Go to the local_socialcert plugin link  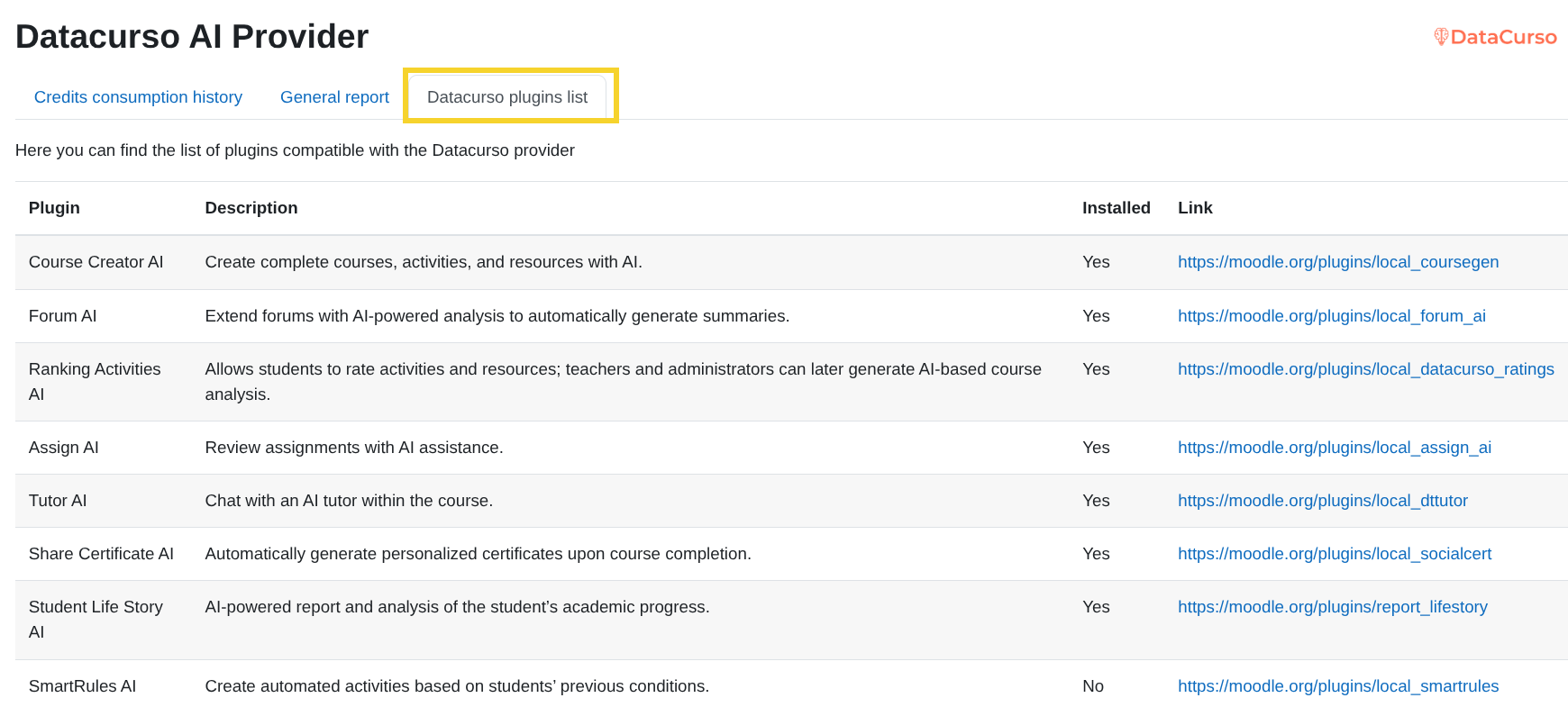(1335, 554)
